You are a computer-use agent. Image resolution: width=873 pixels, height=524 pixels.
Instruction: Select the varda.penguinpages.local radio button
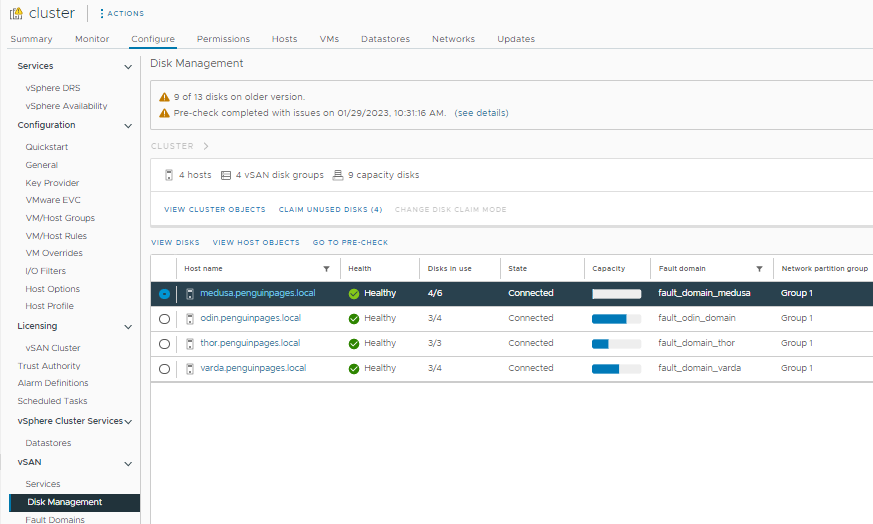tap(164, 369)
